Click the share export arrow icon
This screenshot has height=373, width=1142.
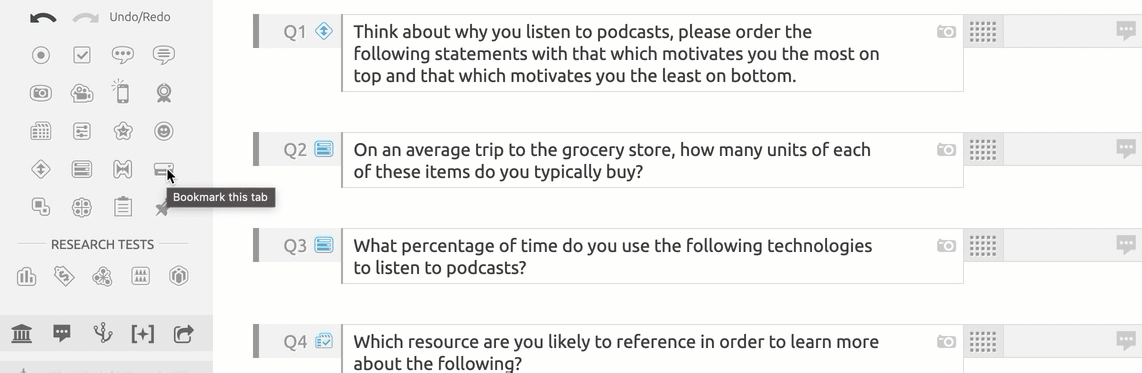click(x=184, y=334)
